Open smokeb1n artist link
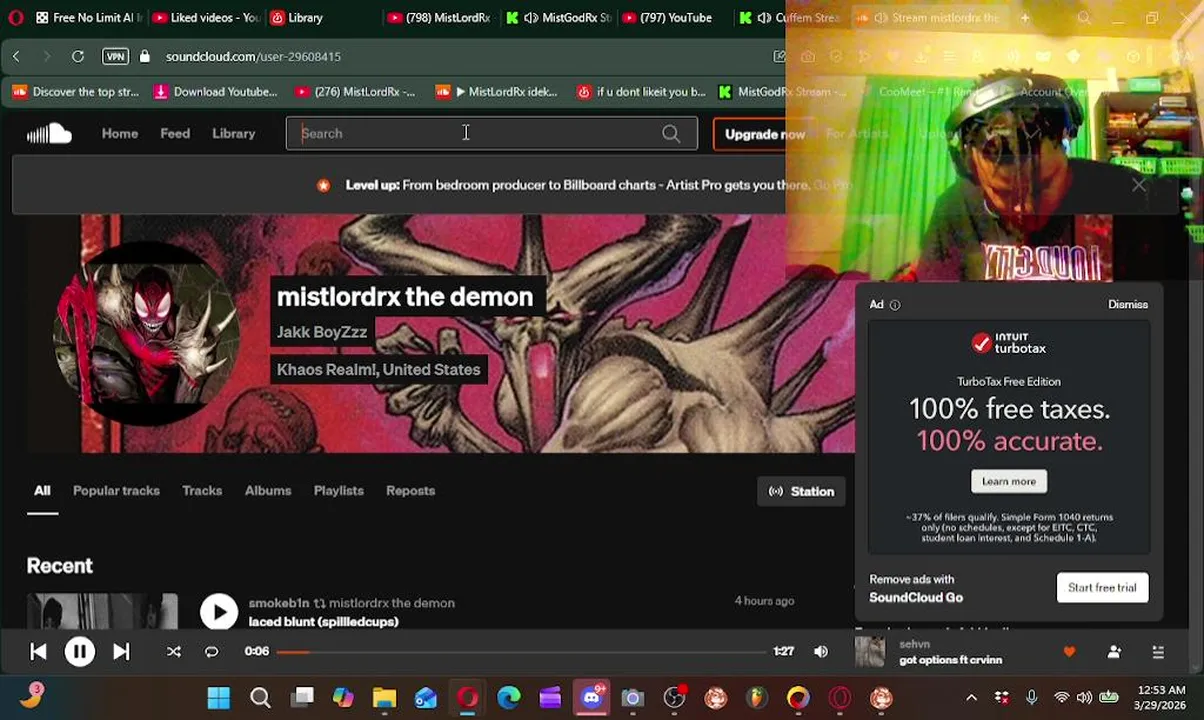The image size is (1204, 720). [279, 603]
